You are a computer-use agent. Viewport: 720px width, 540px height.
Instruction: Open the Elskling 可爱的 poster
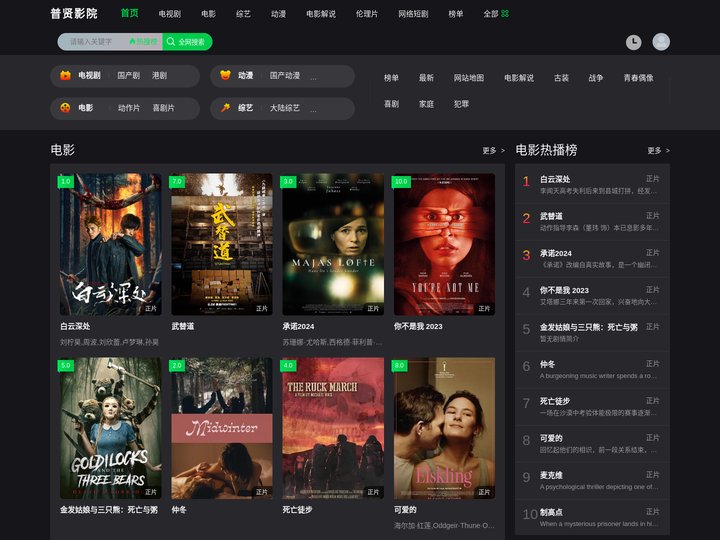tap(444, 428)
